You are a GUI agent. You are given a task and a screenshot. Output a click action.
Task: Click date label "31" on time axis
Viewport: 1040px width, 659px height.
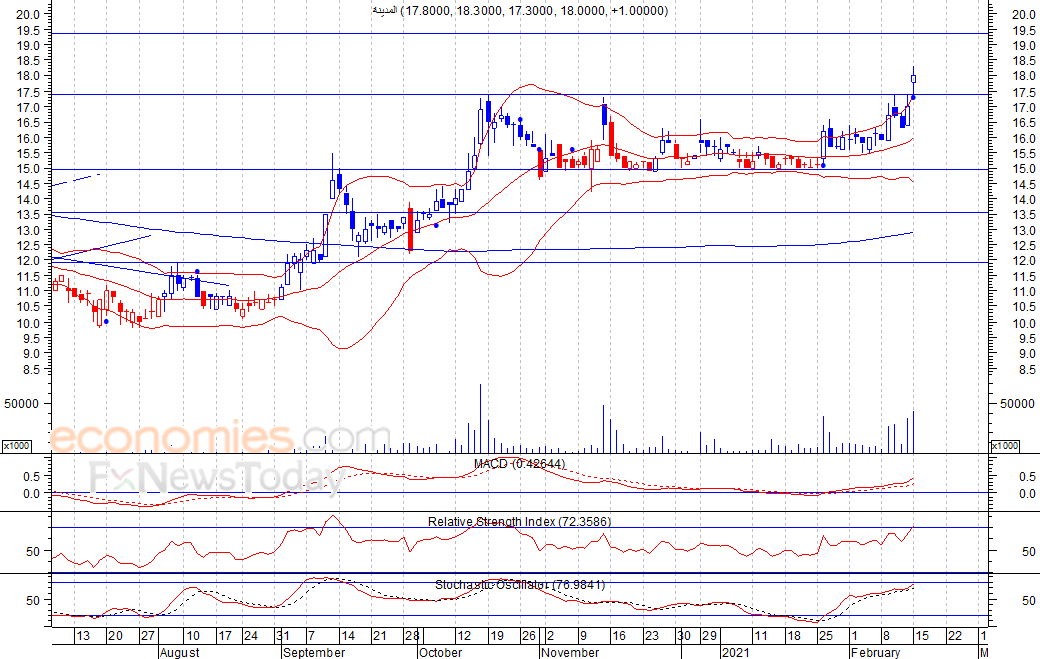click(x=283, y=636)
